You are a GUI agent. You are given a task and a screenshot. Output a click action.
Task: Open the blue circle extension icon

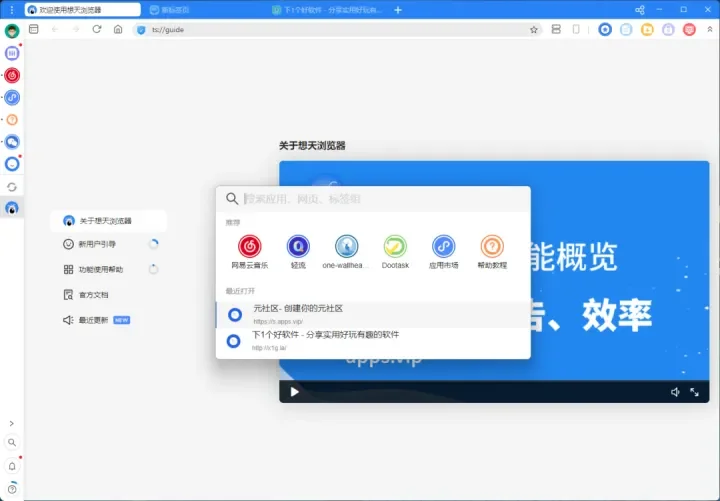pyautogui.click(x=605, y=30)
